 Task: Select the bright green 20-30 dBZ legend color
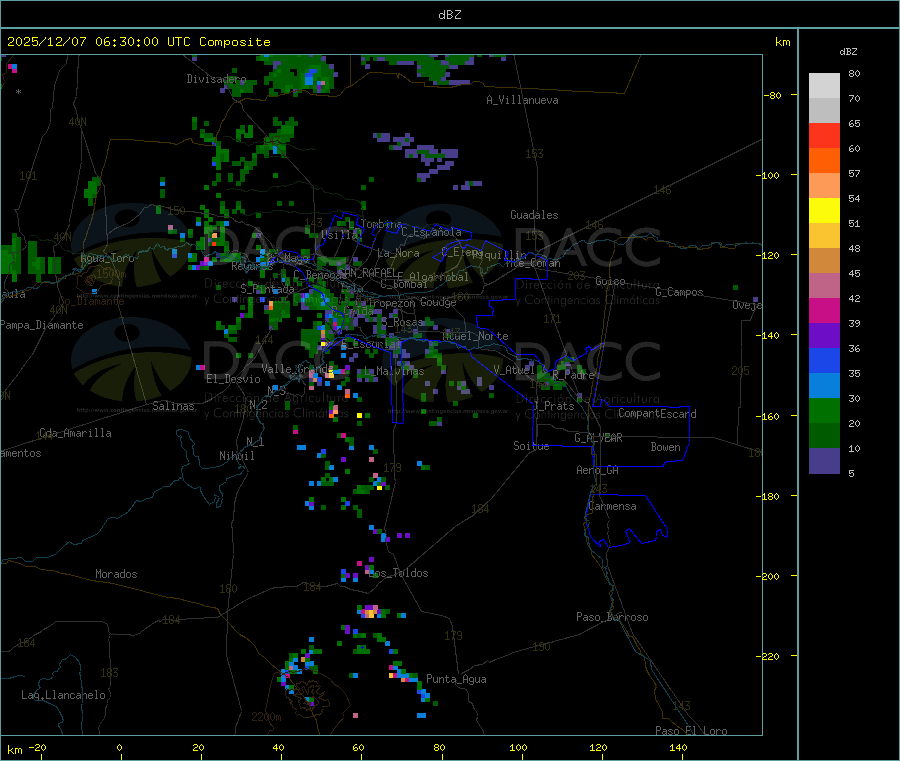pyautogui.click(x=824, y=410)
